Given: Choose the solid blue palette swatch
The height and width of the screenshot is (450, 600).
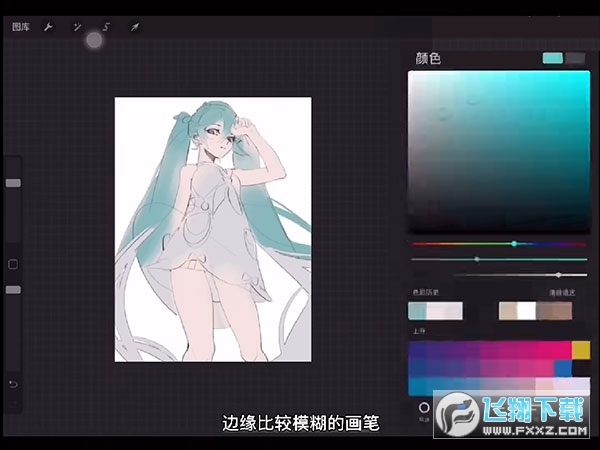Looking at the screenshot, I should pyautogui.click(x=563, y=368).
